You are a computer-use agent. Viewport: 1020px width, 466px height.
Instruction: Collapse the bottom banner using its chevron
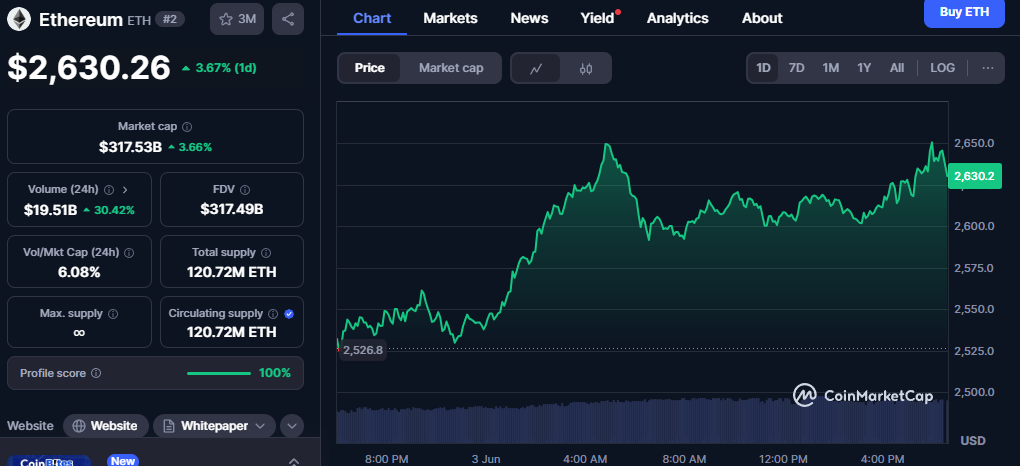[x=292, y=461]
